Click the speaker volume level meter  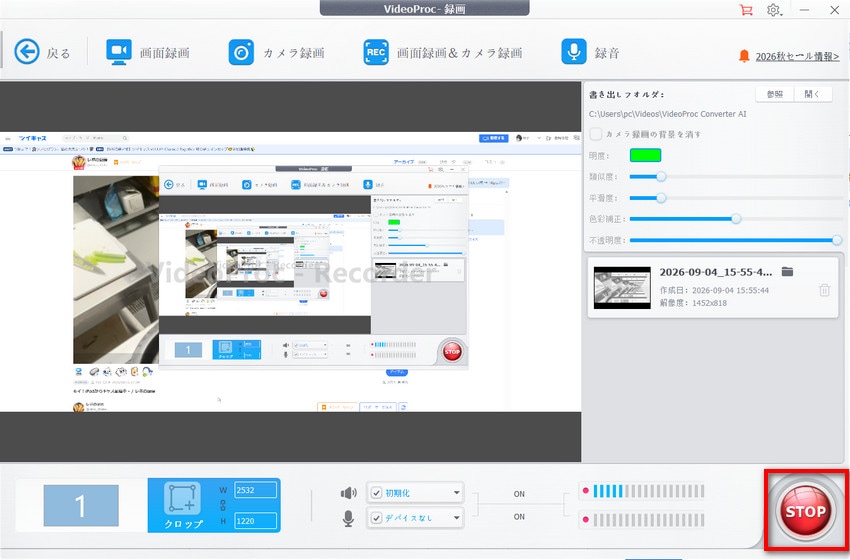coord(648,491)
